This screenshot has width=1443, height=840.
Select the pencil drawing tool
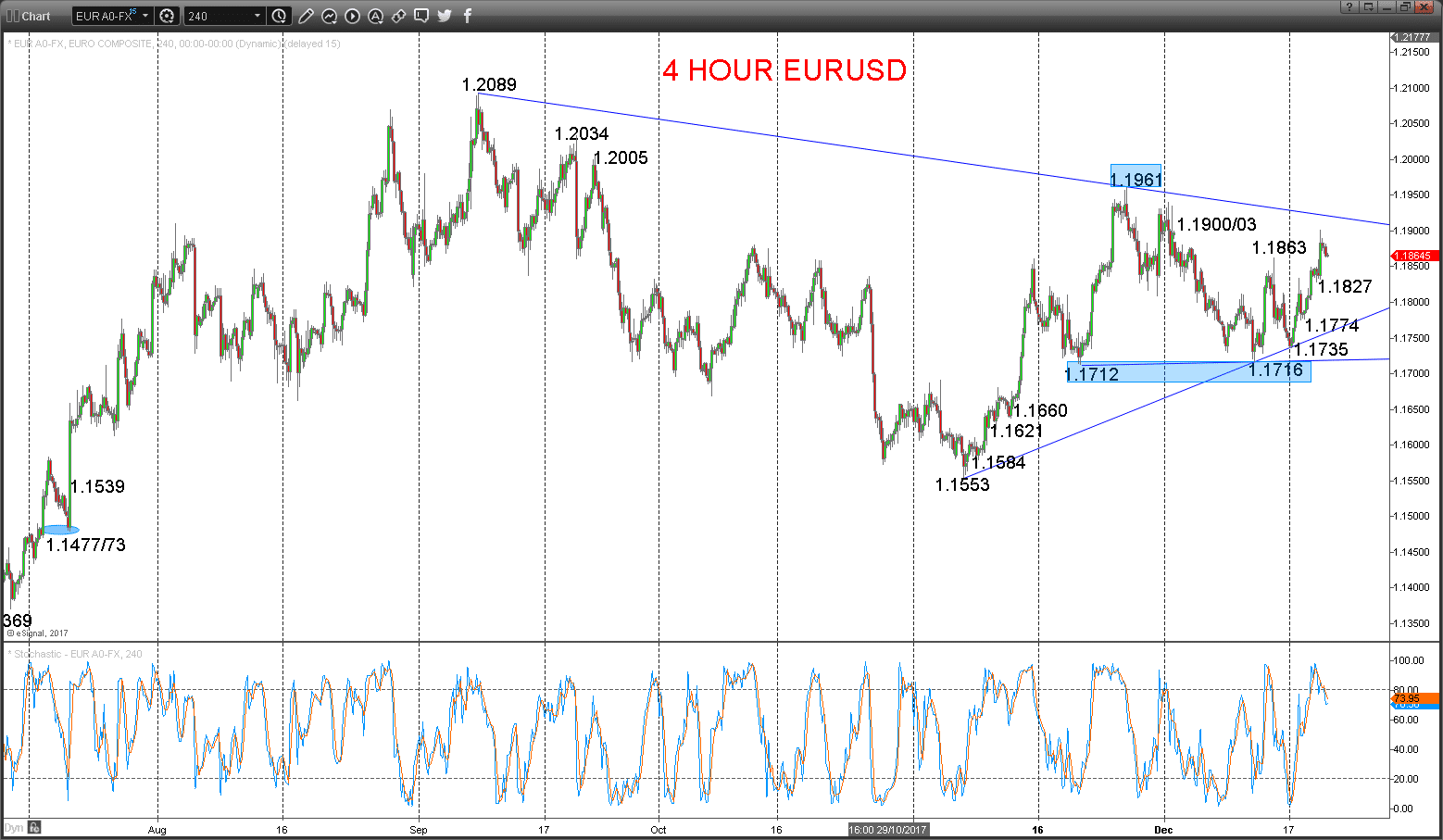click(307, 16)
